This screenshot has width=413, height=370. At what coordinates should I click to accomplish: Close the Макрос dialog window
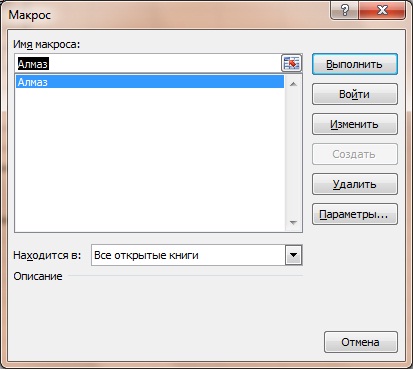382,11
